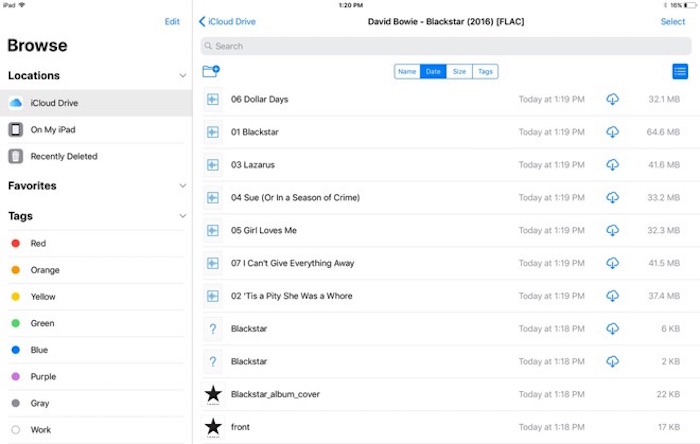Choose the Orange tag
This screenshot has width=700, height=444.
tap(96, 270)
